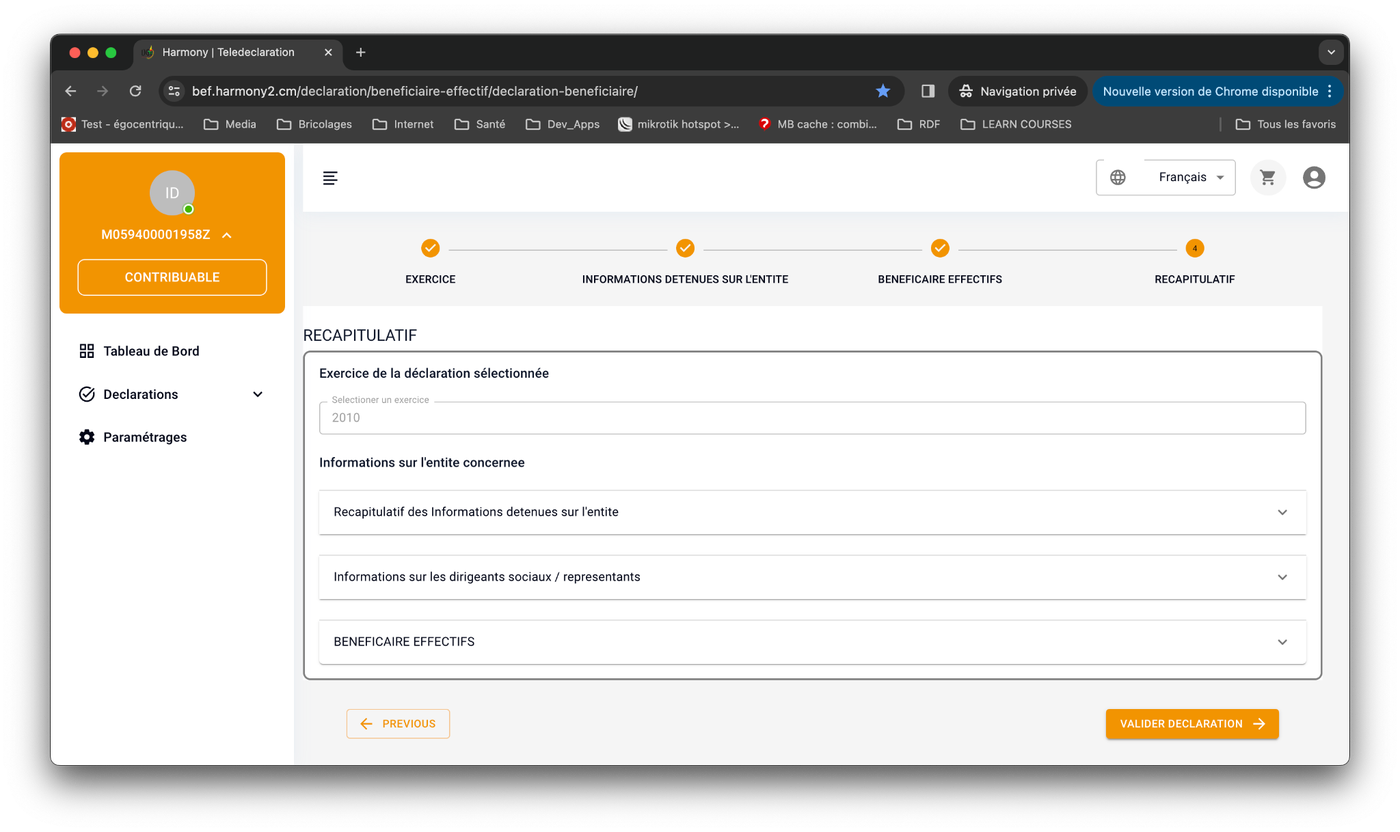Viewport: 1400px width, 832px height.
Task: Open the Test égocentrique bookmark
Action: click(x=123, y=124)
